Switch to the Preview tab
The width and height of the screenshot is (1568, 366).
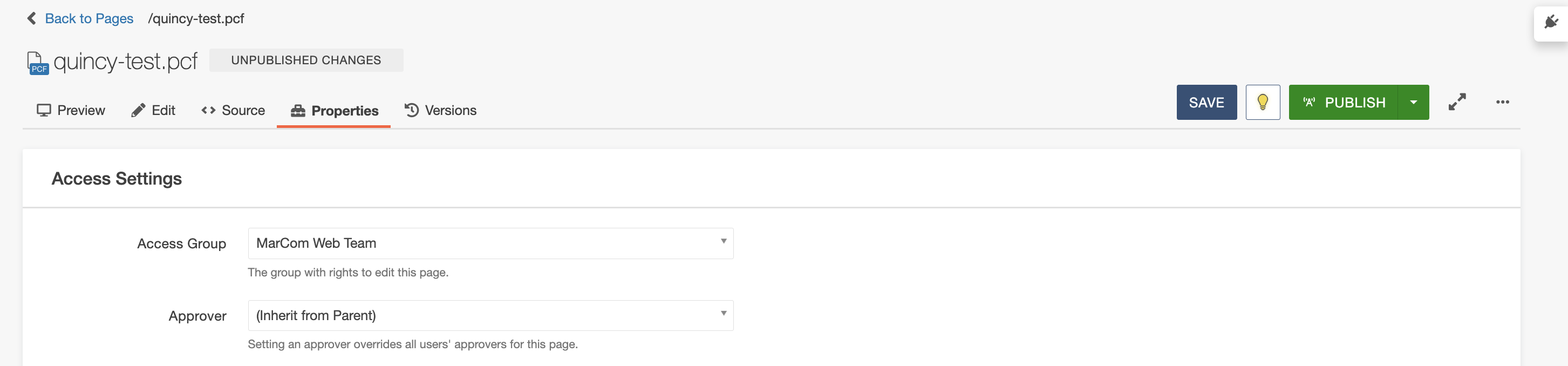(71, 110)
